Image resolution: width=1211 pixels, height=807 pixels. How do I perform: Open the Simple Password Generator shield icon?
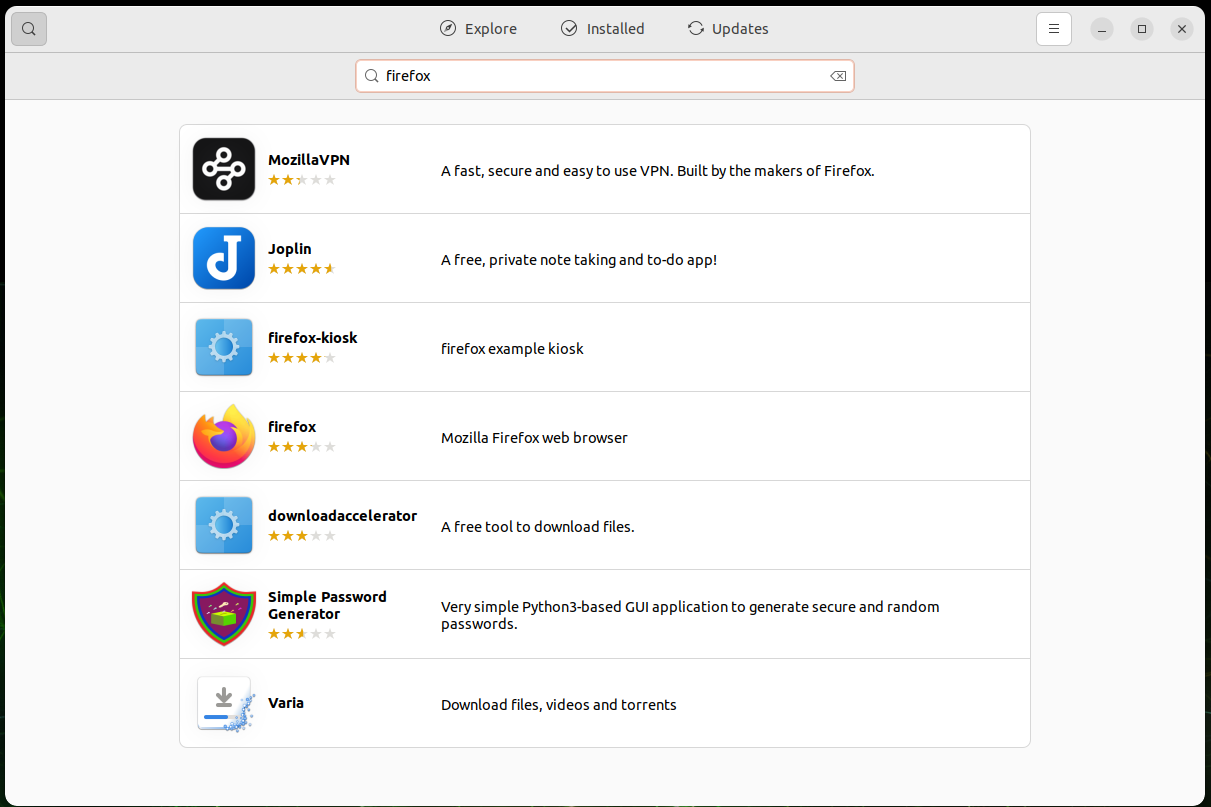coord(224,614)
